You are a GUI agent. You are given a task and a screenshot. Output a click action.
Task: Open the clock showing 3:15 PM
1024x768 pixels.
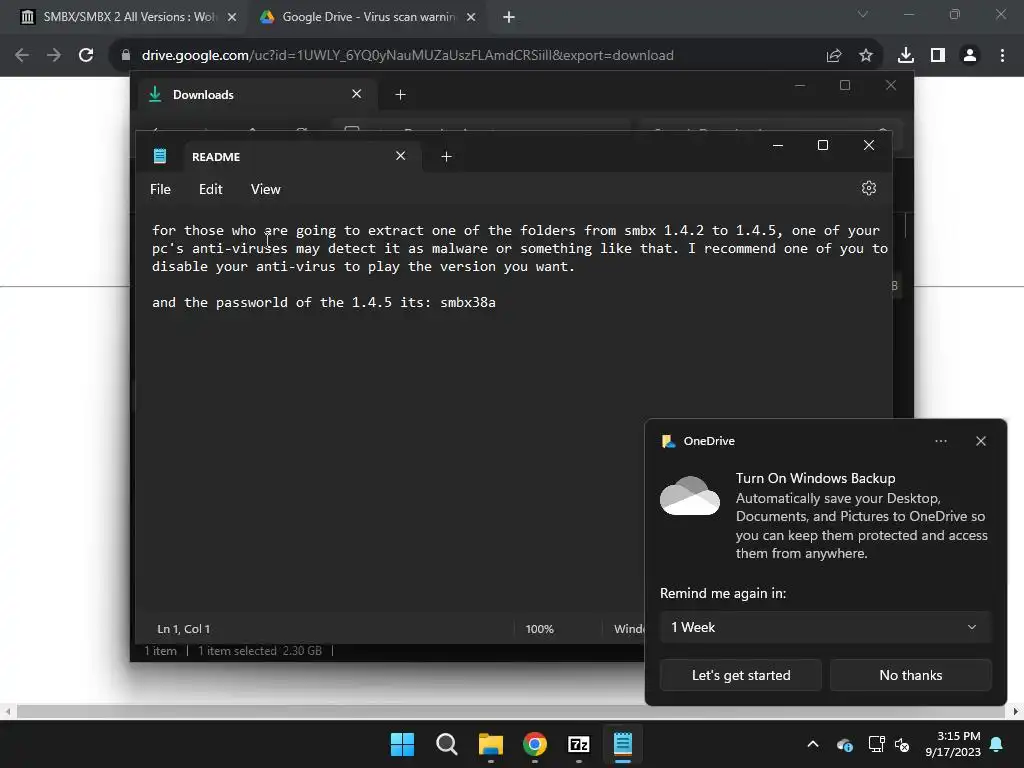953,744
